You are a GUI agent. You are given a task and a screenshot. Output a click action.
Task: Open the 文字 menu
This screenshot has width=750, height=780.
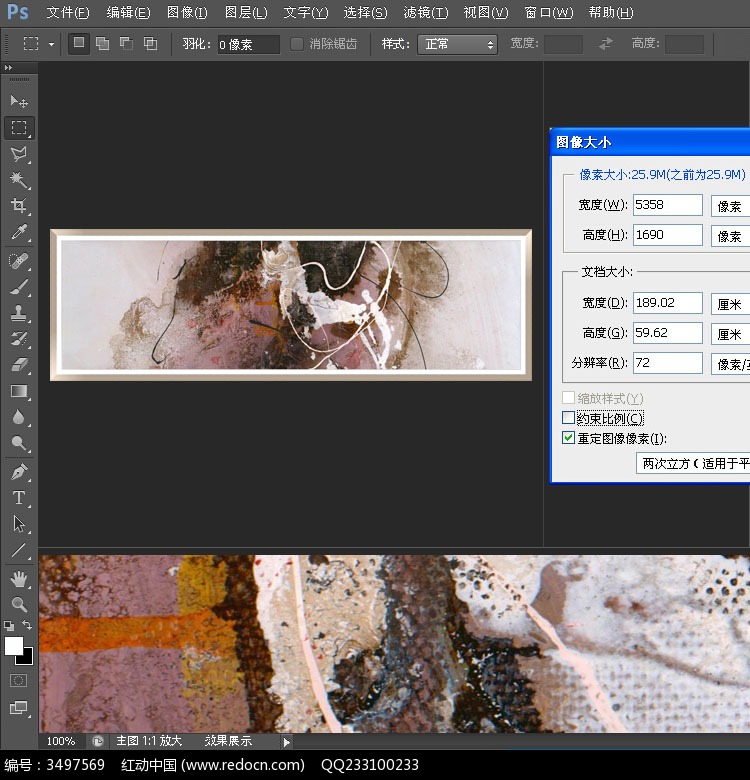305,12
